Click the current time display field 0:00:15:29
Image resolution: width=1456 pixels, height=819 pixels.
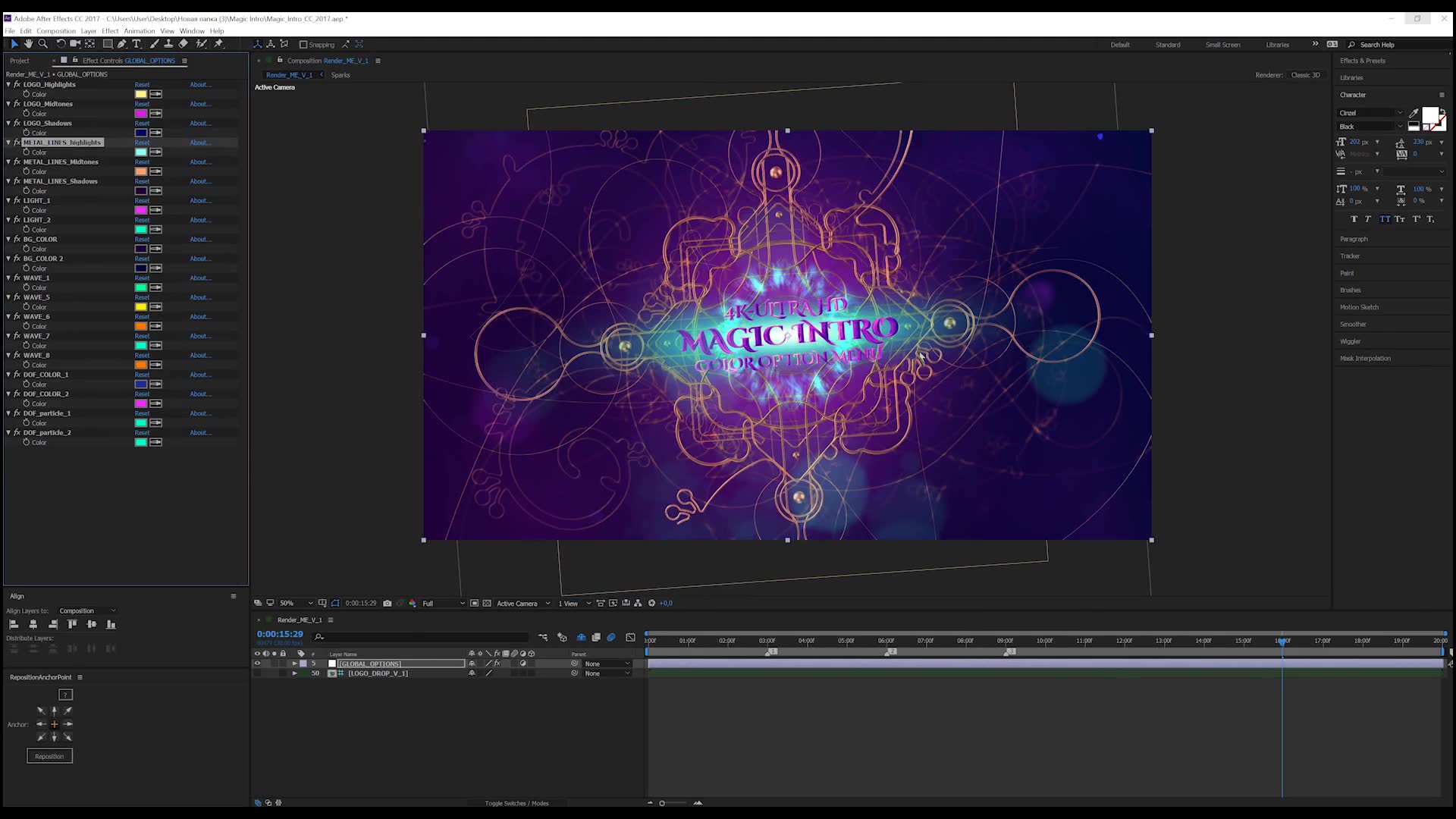pos(279,633)
